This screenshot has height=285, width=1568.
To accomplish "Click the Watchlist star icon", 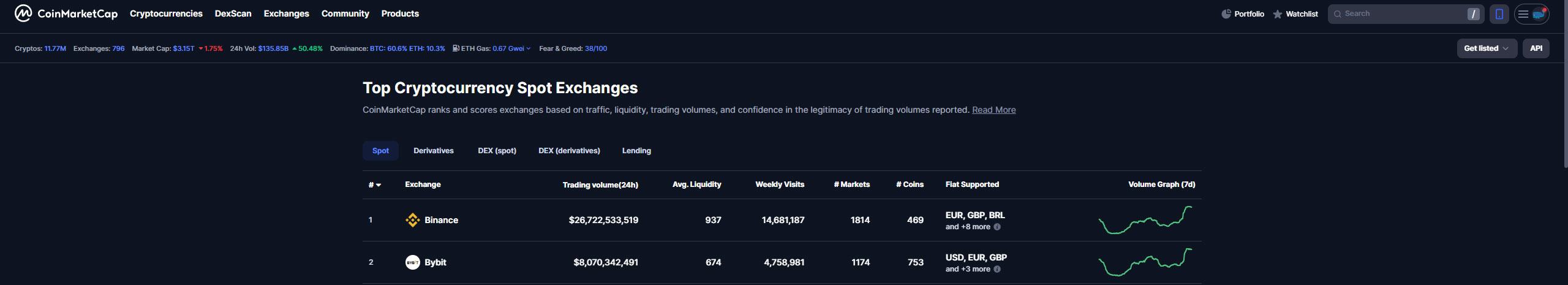I will point(1277,14).
